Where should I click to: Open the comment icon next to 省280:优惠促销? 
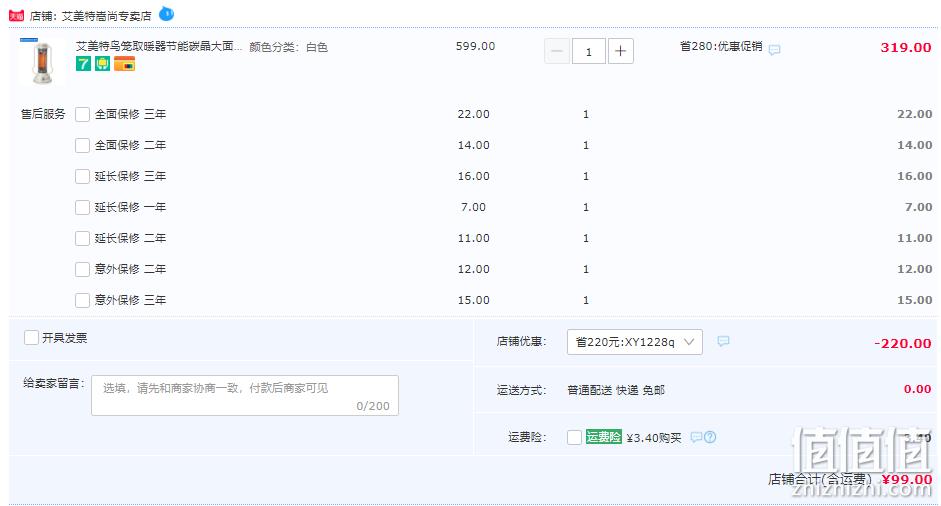774,50
